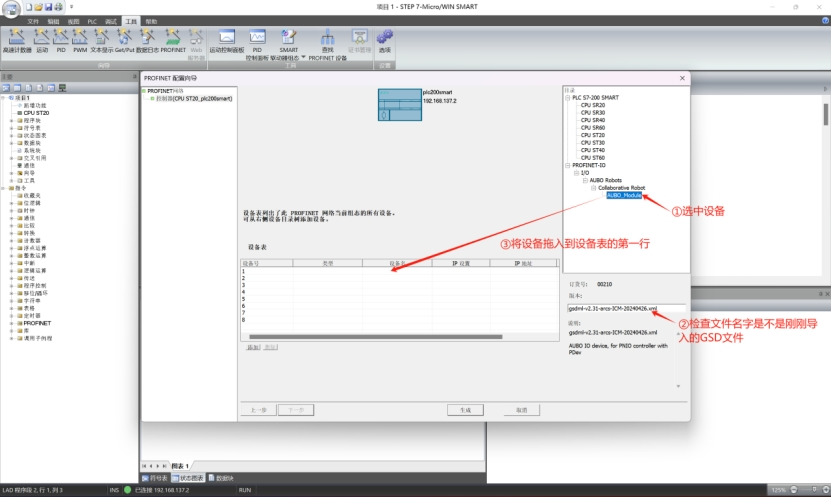This screenshot has height=497, width=831.
Task: Open the 选项 settings icon
Action: coord(385,39)
